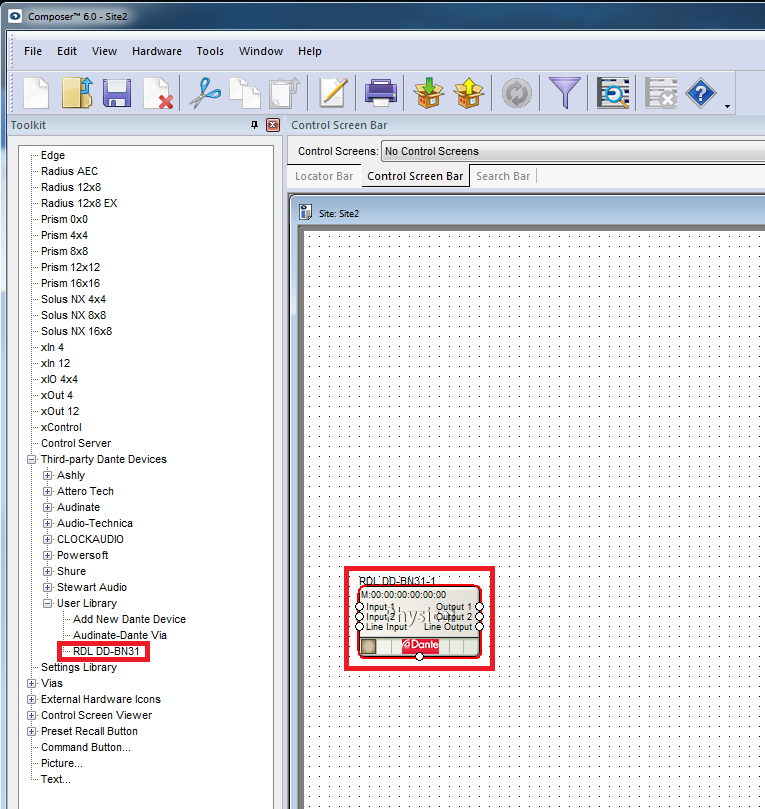Viewport: 765px width, 809px height.
Task: Open the Tools menu
Action: [x=210, y=51]
